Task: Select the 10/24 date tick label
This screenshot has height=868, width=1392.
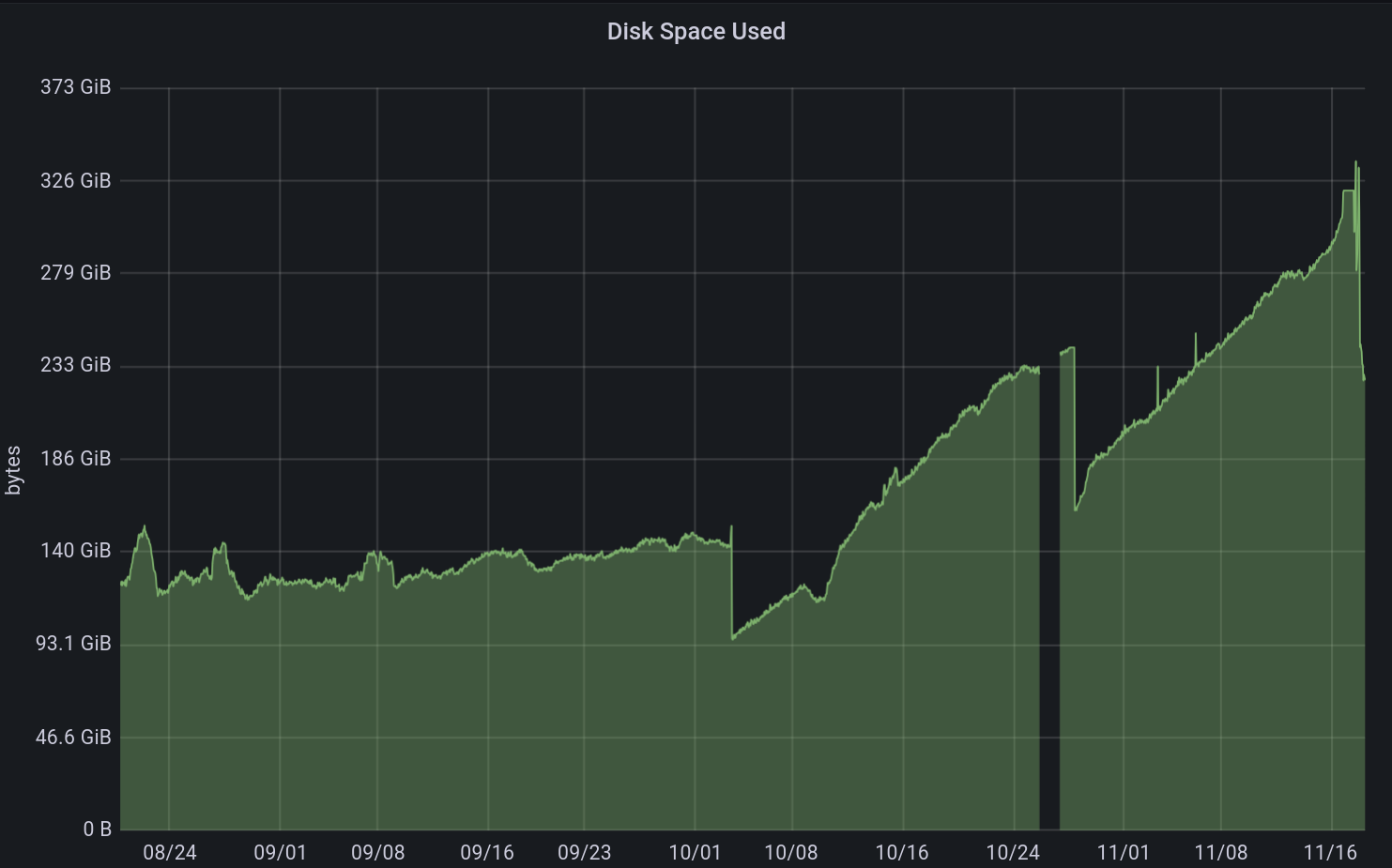Action: coord(1013,852)
